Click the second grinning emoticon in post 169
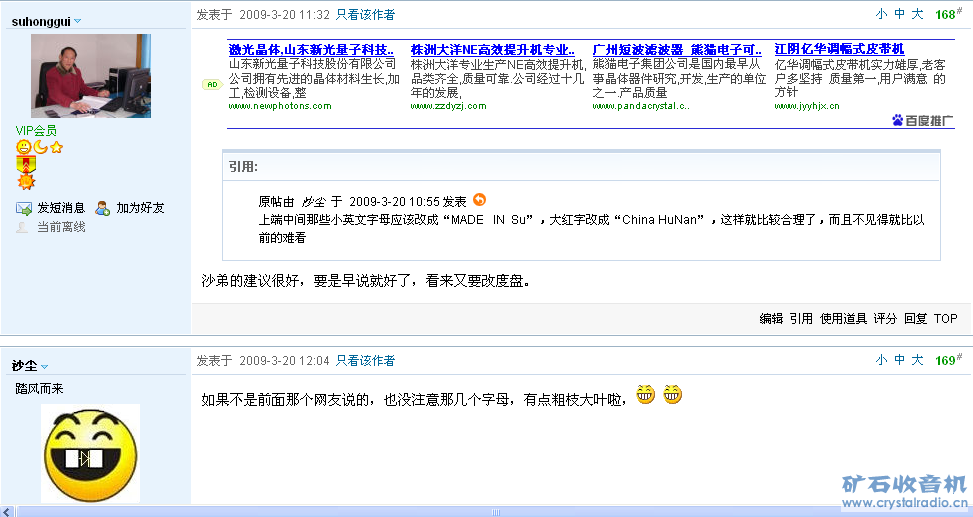The width and height of the screenshot is (973, 517). pos(673,394)
